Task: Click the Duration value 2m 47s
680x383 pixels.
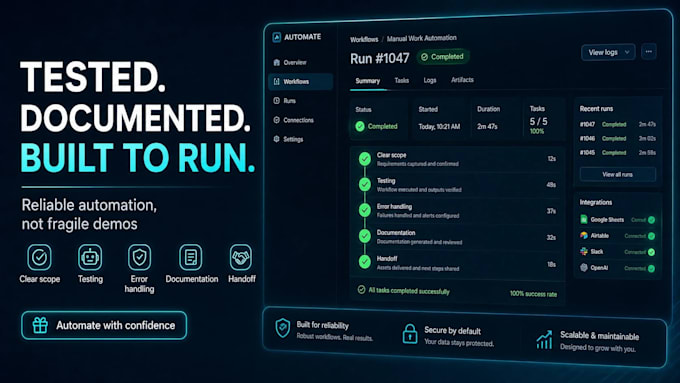Action: [x=487, y=127]
